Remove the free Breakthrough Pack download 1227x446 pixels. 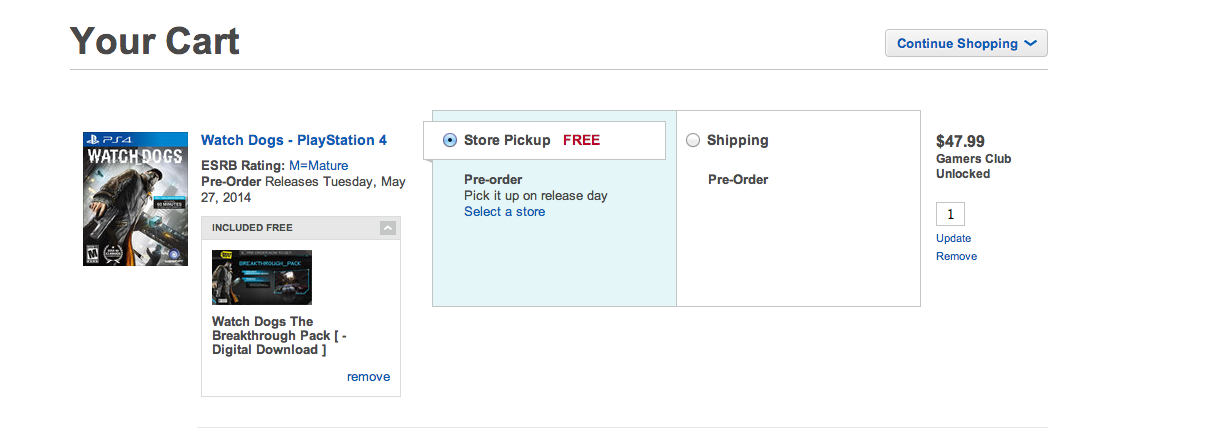[x=368, y=377]
